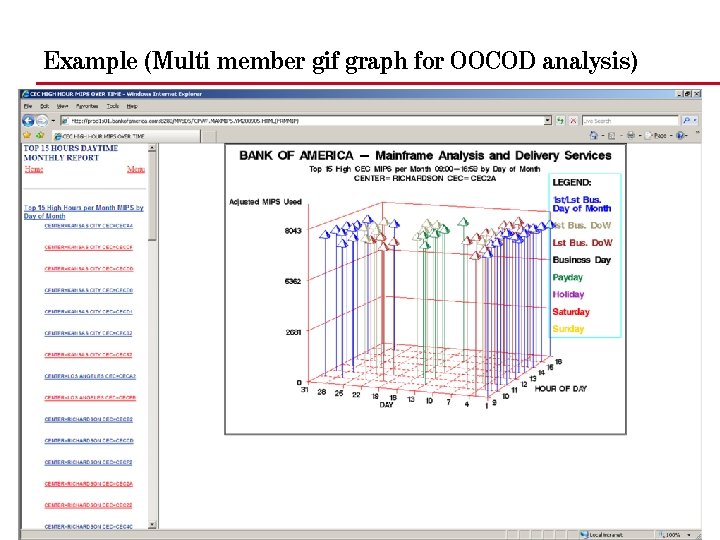Click the Holiday legend entry
This screenshot has width=720, height=540.
tap(568, 294)
